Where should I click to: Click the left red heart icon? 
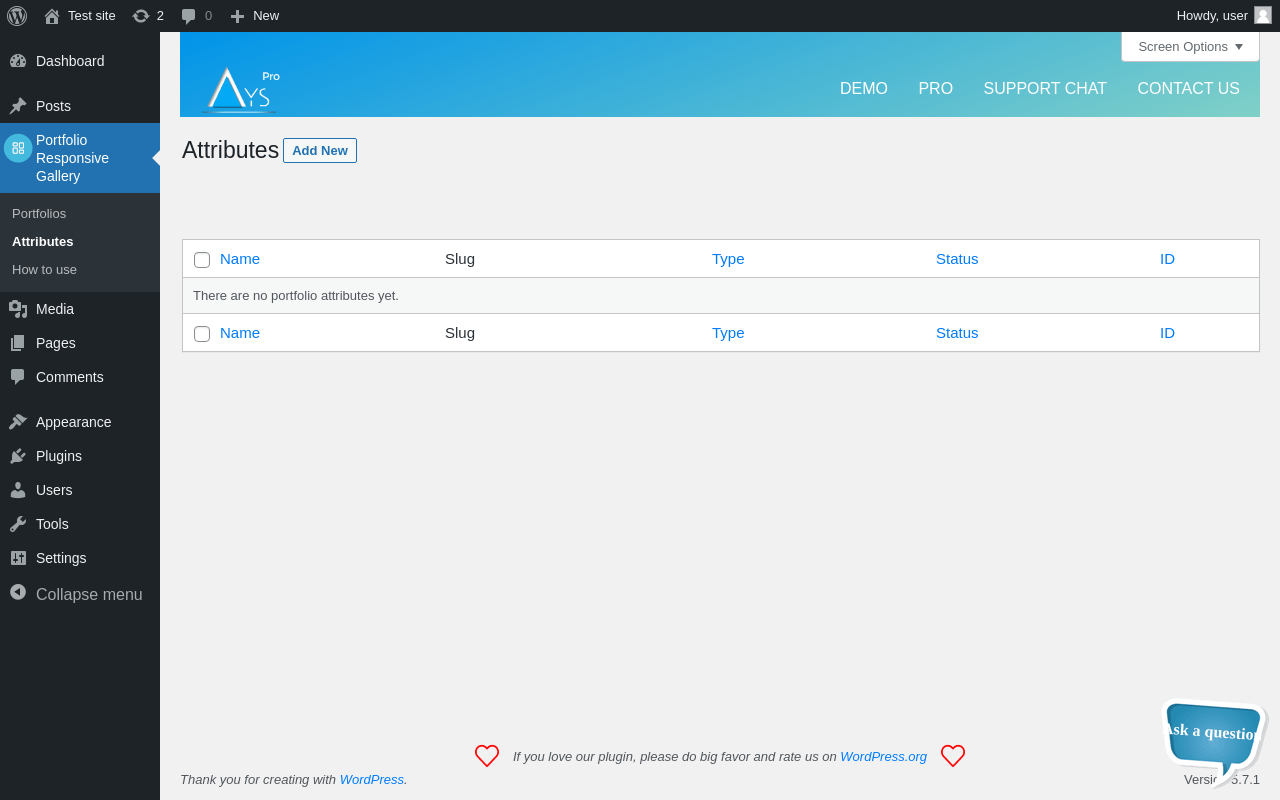487,756
